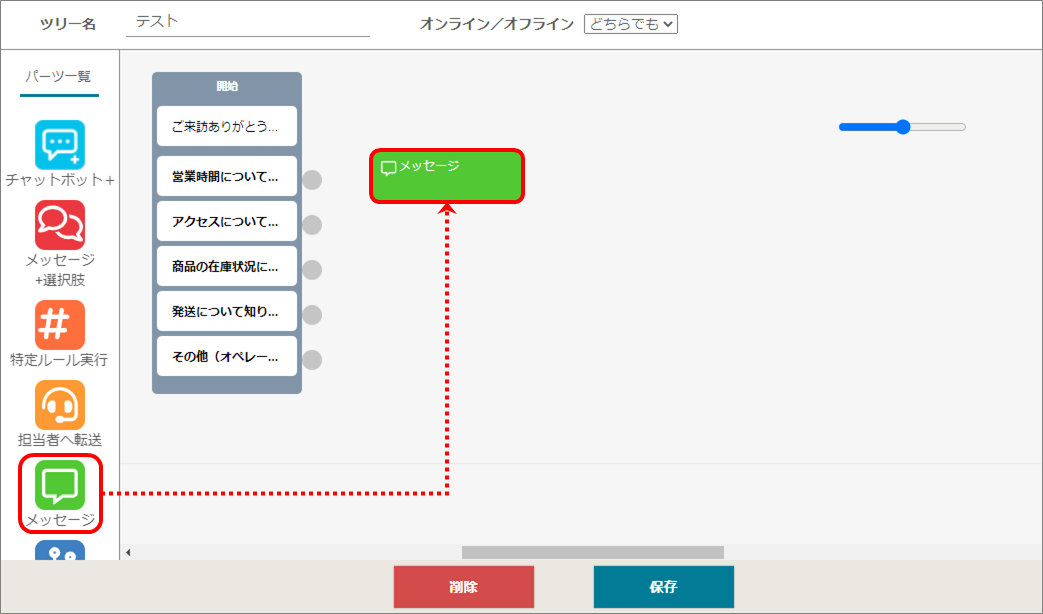Click the connector dot beside その他（オペレー
Image resolution: width=1043 pixels, height=614 pixels.
pyautogui.click(x=312, y=360)
